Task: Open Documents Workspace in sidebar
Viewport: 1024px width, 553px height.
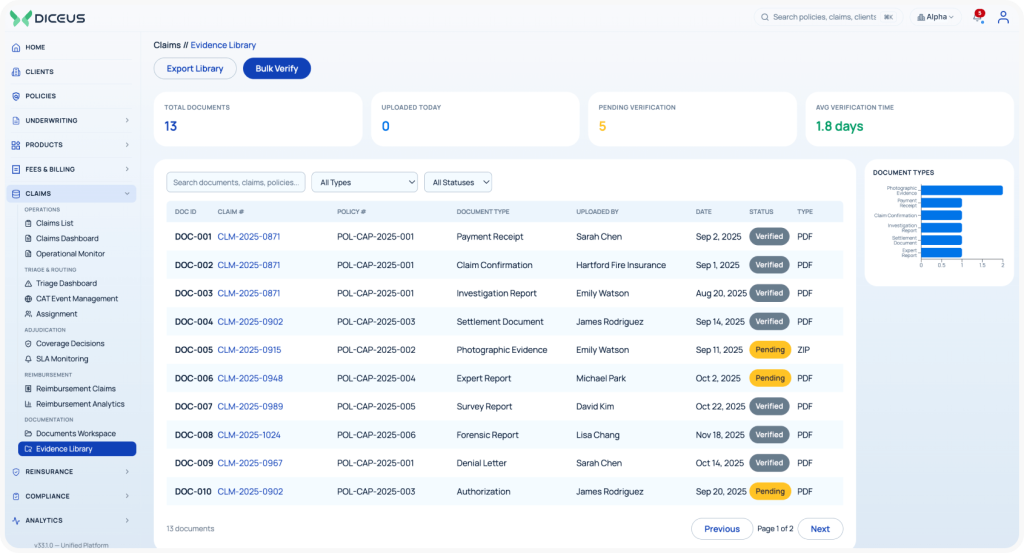Action: 76,434
